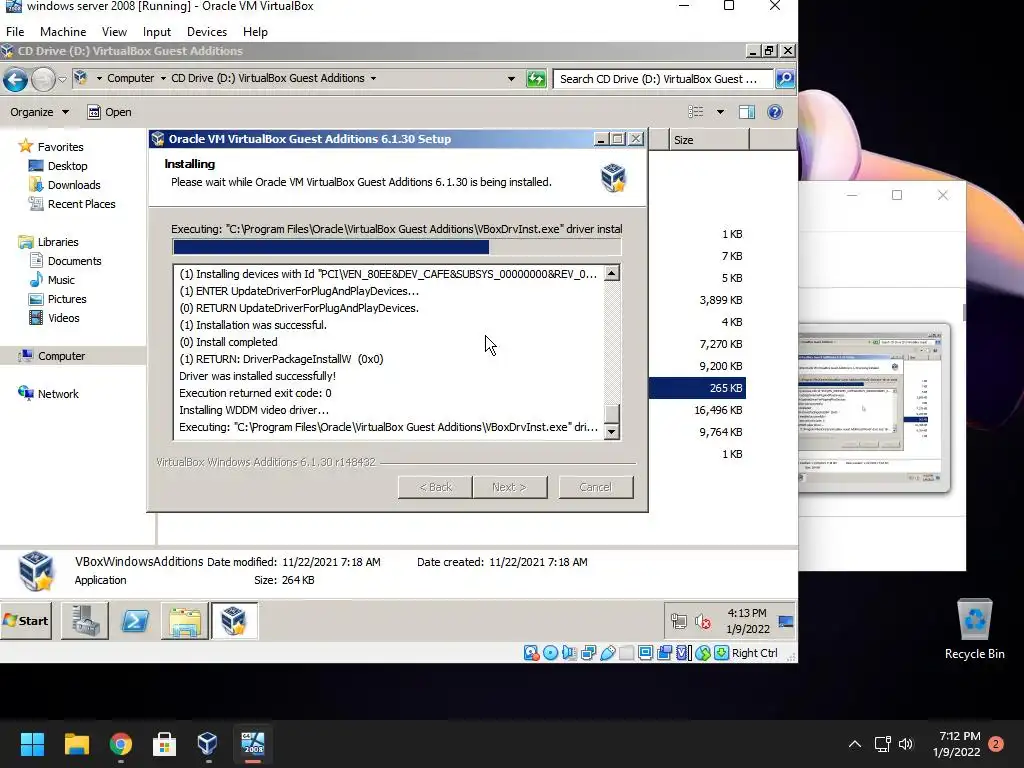Click the guest Start button
1024x768 pixels.
(x=26, y=620)
